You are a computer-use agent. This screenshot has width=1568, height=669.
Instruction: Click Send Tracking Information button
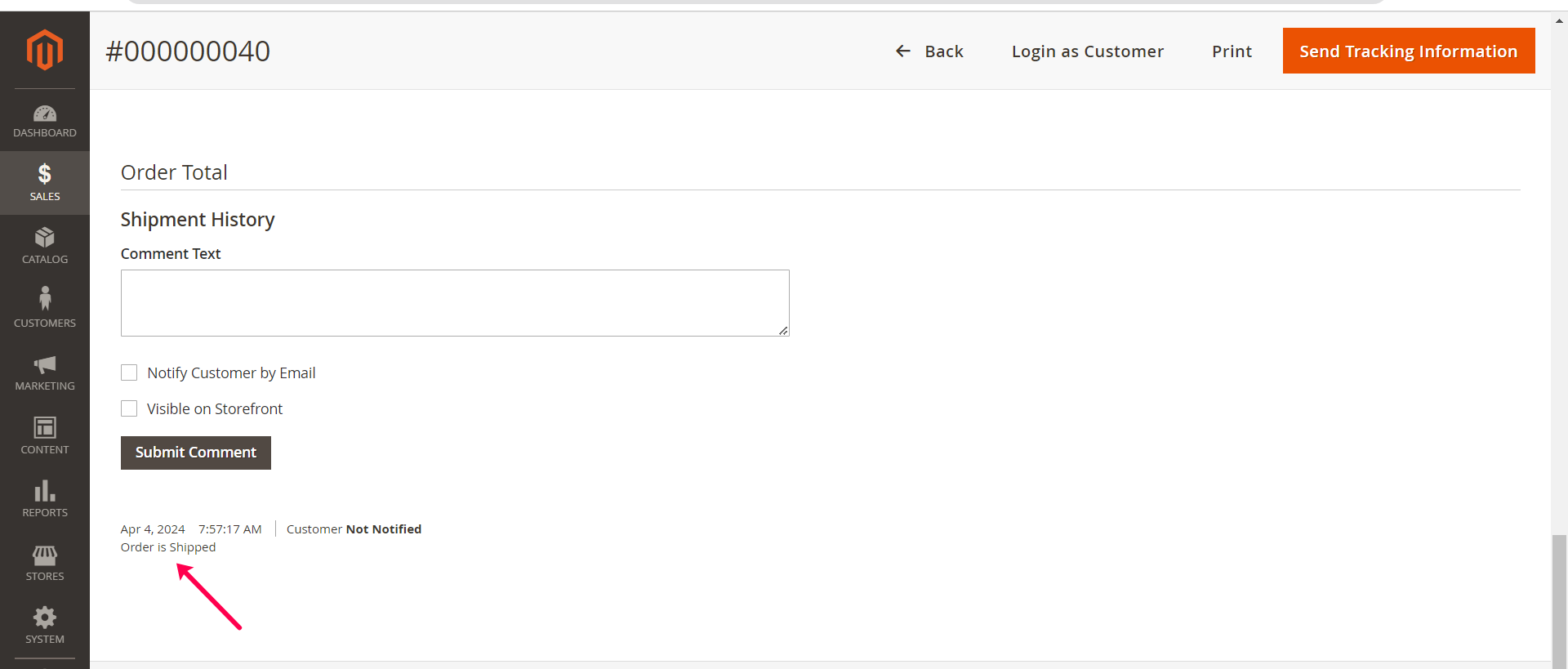[x=1408, y=51]
